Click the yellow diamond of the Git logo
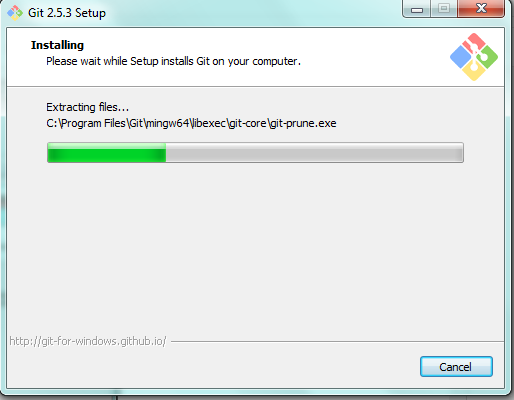514x400 pixels. (474, 70)
